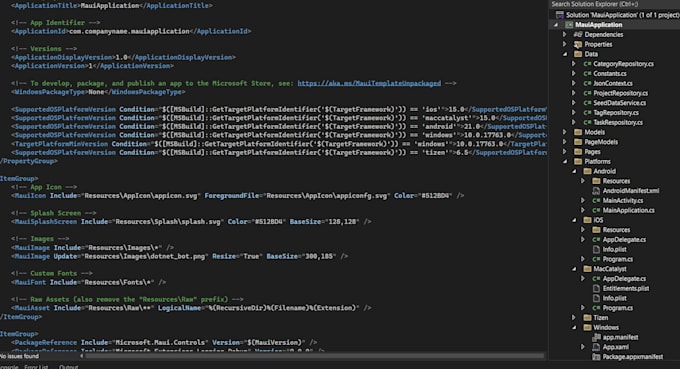Select Info.plist under the MacCatalyst folder
Image resolution: width=680 pixels, height=369 pixels.
coord(615,298)
